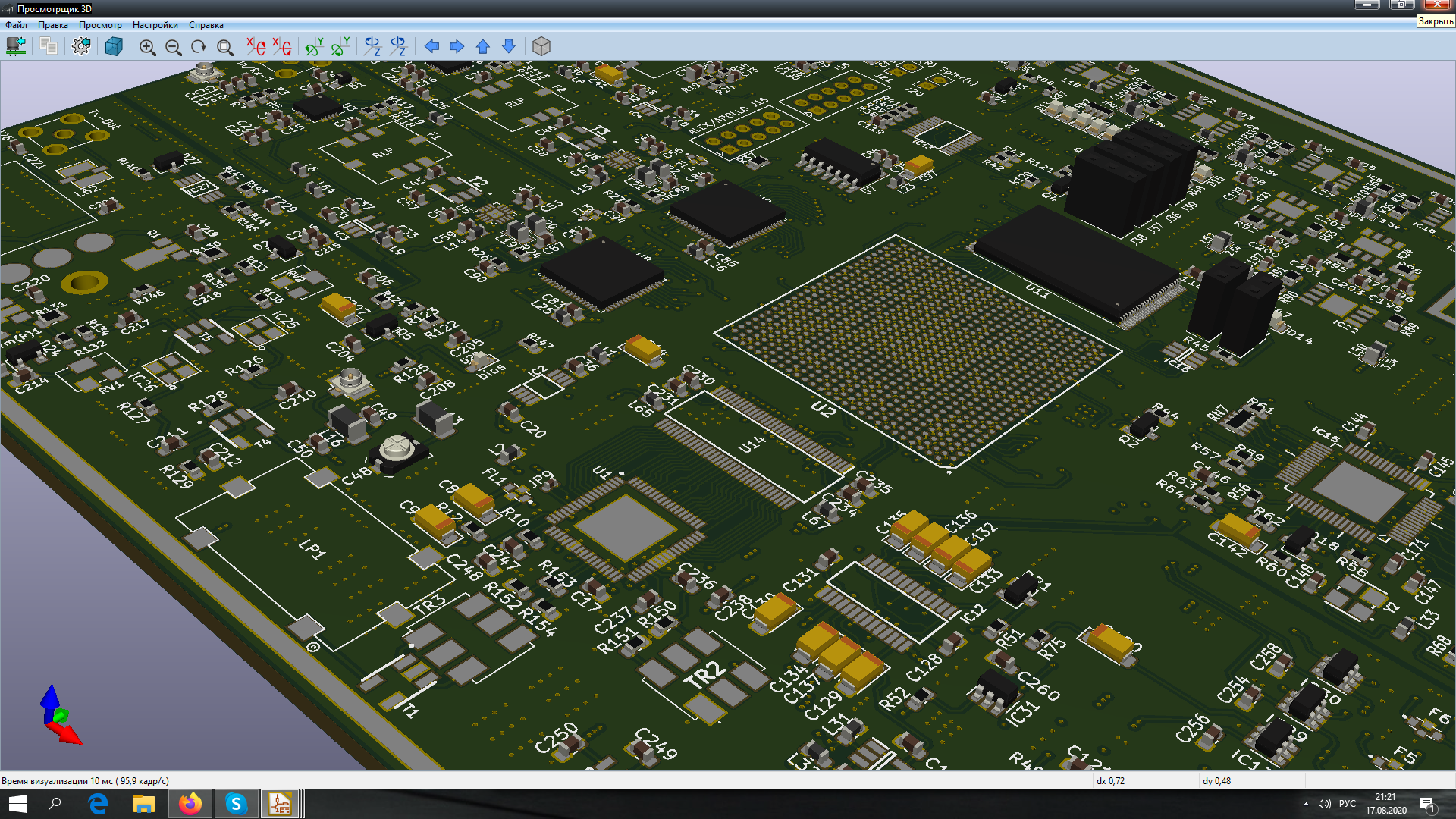The height and width of the screenshot is (819, 1456).
Task: Copy 3D image to clipboard
Action: click(x=48, y=47)
